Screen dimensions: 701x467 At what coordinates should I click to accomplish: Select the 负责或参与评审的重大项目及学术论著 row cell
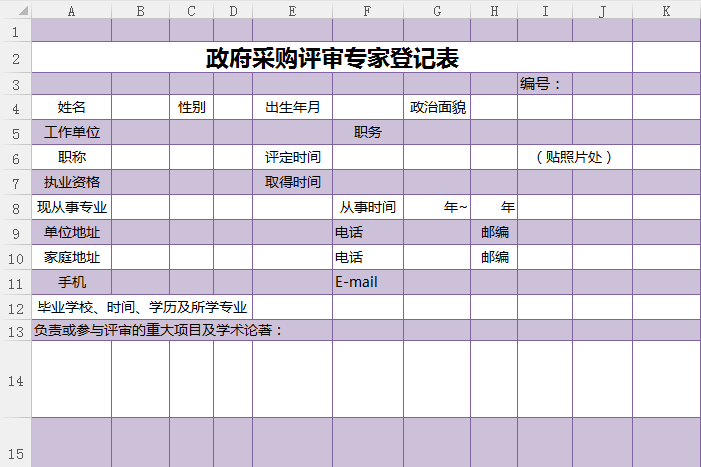pyautogui.click(x=160, y=331)
